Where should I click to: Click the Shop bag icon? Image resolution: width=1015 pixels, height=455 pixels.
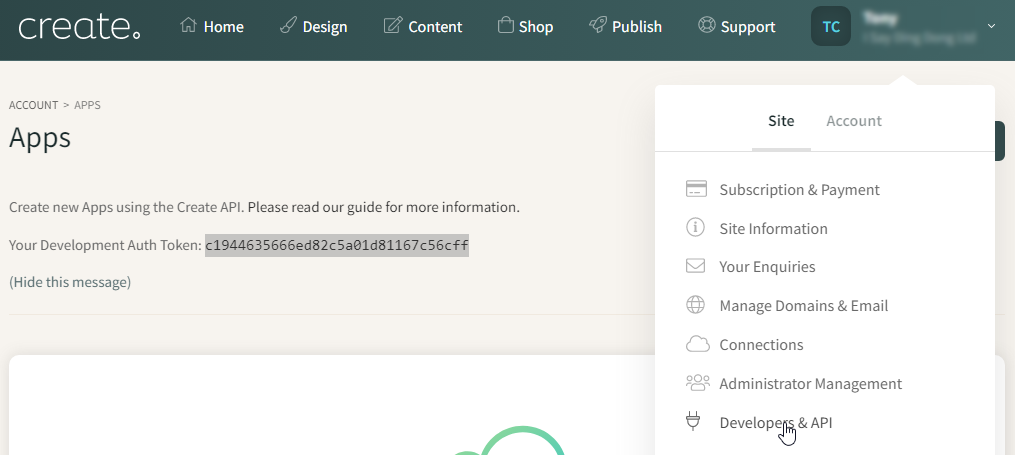coord(505,25)
